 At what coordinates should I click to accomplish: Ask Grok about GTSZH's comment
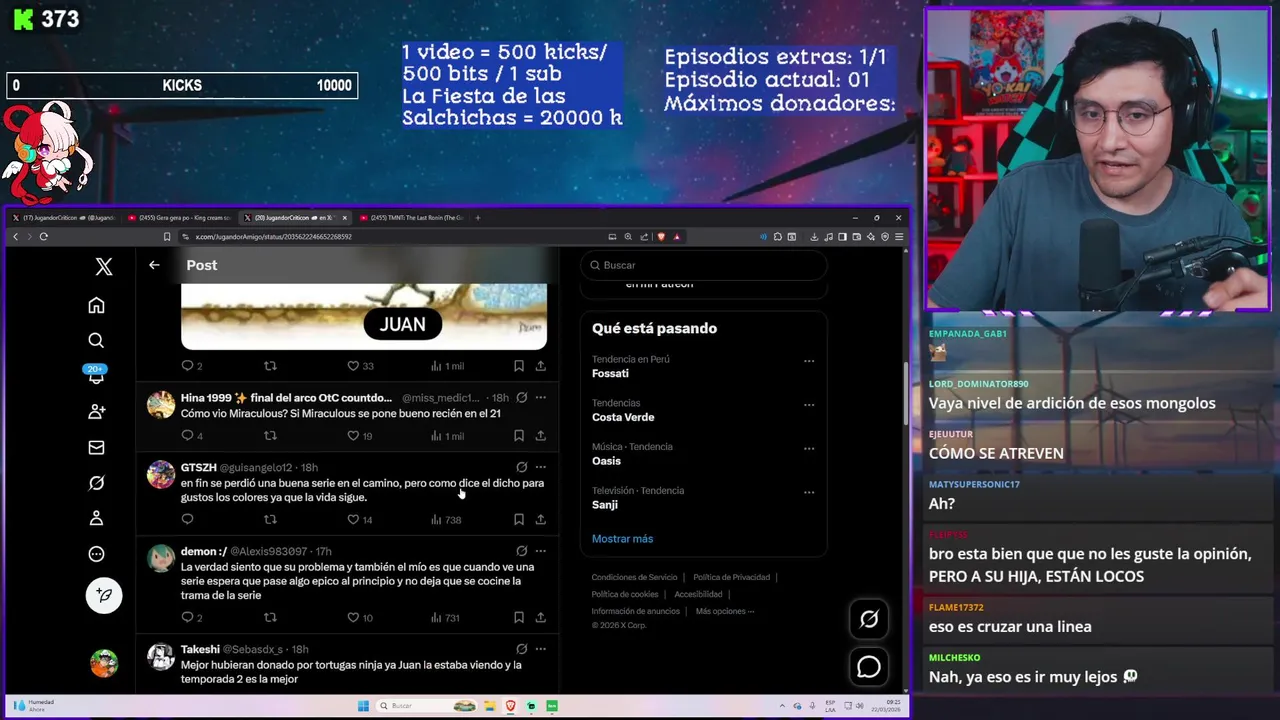coord(521,467)
